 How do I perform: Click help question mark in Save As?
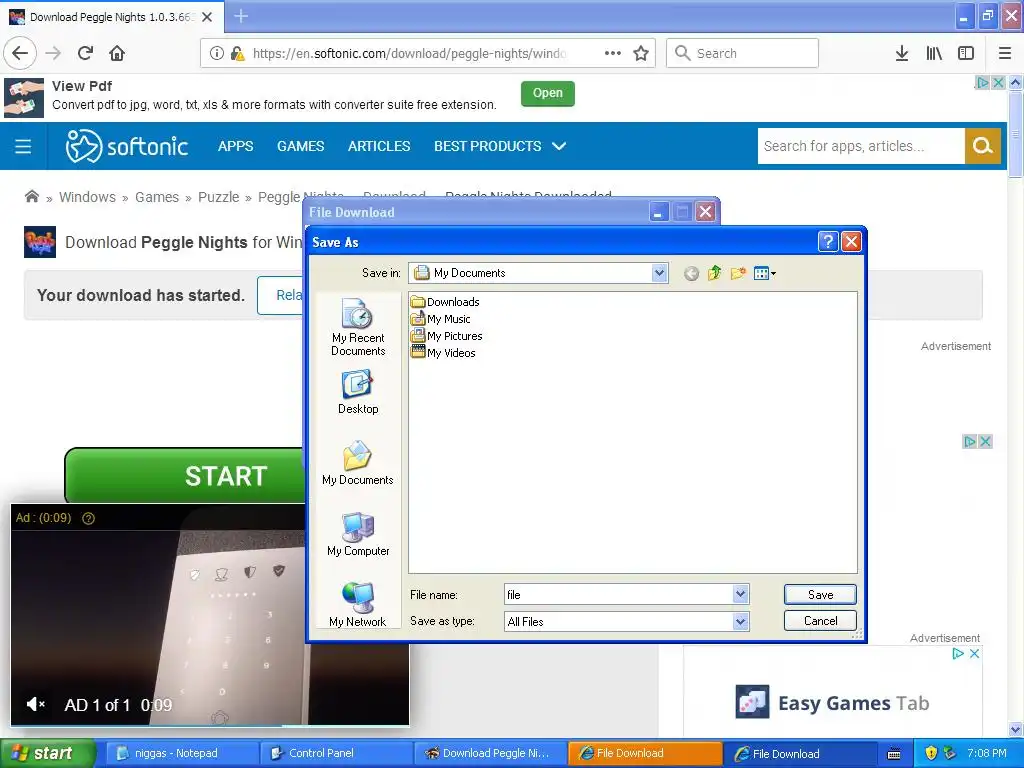point(827,242)
